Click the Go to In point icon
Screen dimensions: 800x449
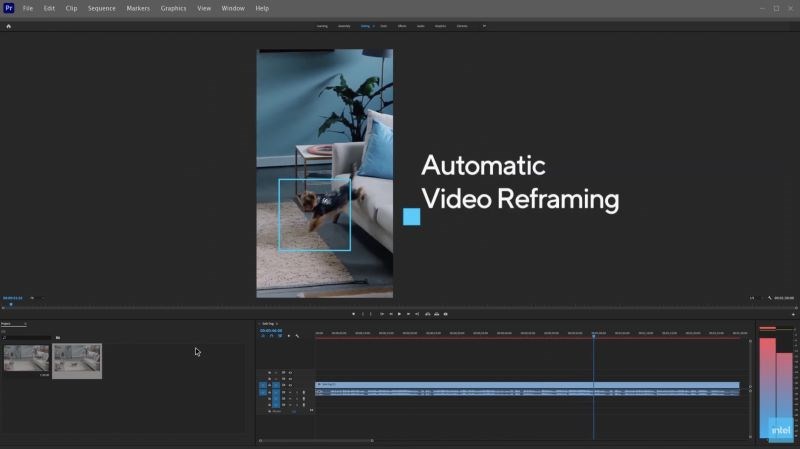[x=381, y=314]
